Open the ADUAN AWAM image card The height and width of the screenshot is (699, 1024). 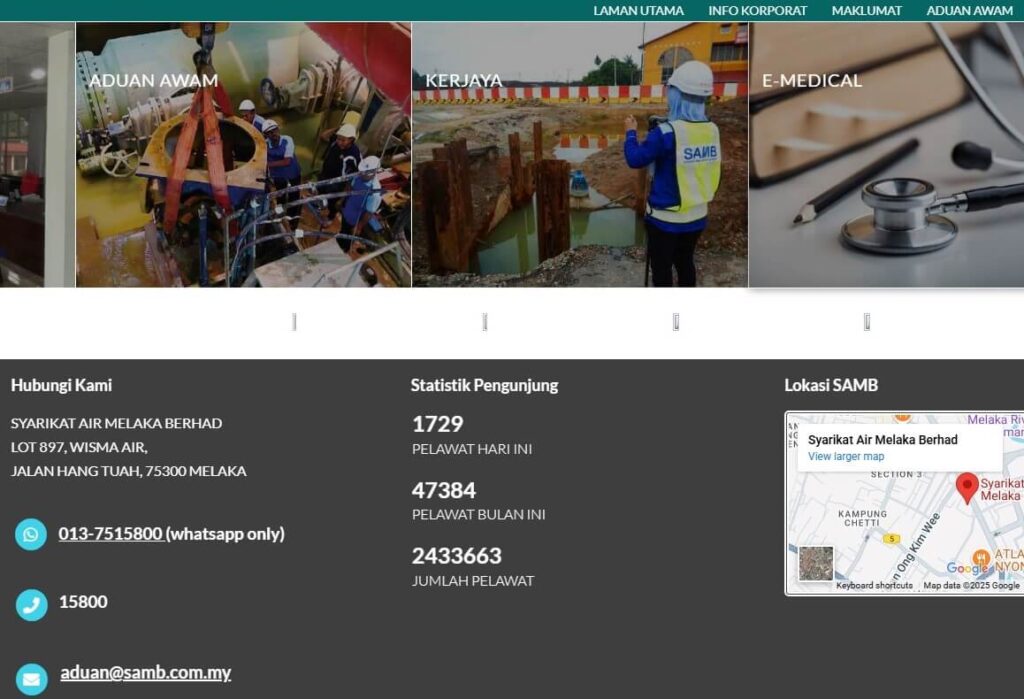244,155
